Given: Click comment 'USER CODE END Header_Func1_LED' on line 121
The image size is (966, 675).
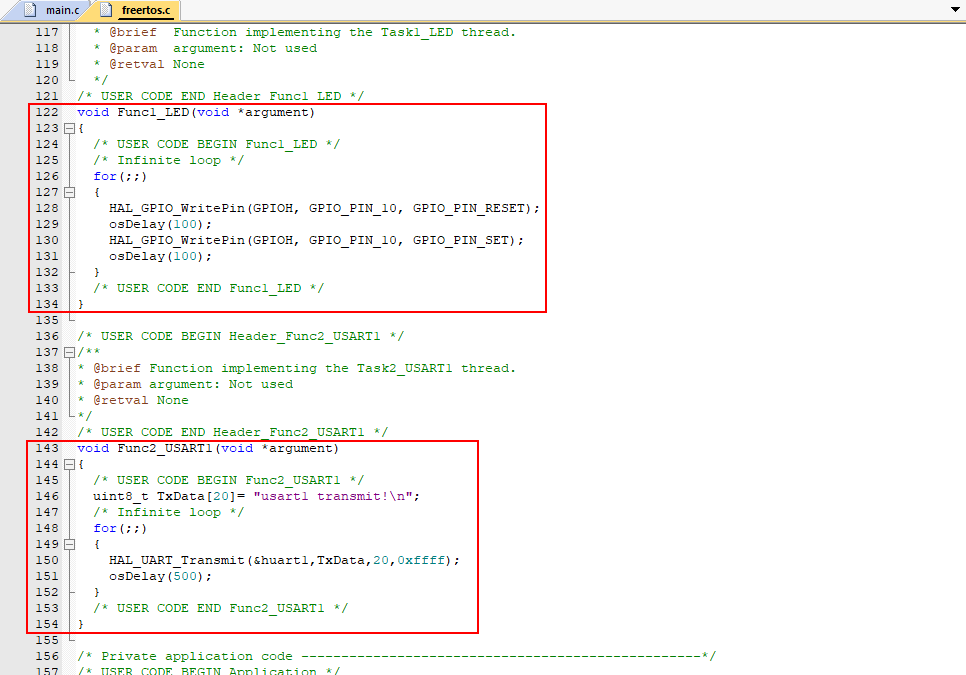Looking at the screenshot, I should pos(221,96).
